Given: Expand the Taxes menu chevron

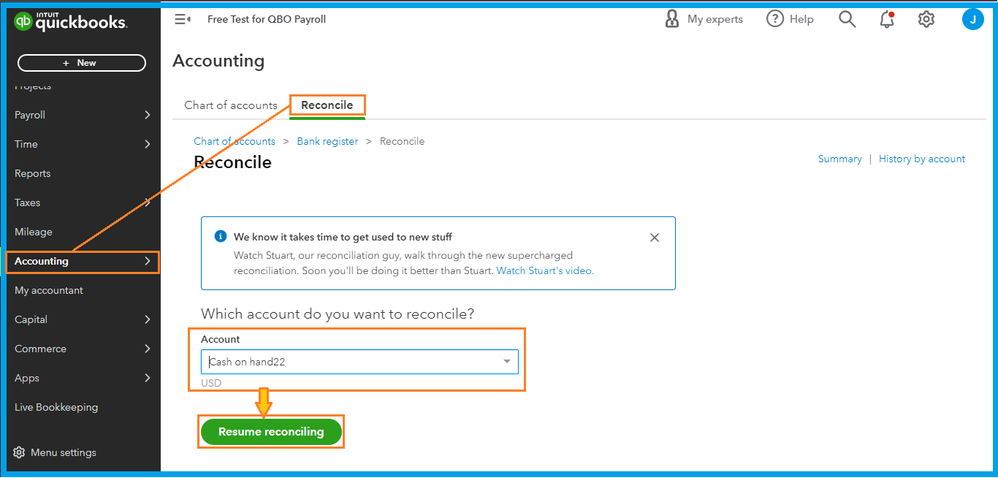Looking at the screenshot, I should 147,203.
